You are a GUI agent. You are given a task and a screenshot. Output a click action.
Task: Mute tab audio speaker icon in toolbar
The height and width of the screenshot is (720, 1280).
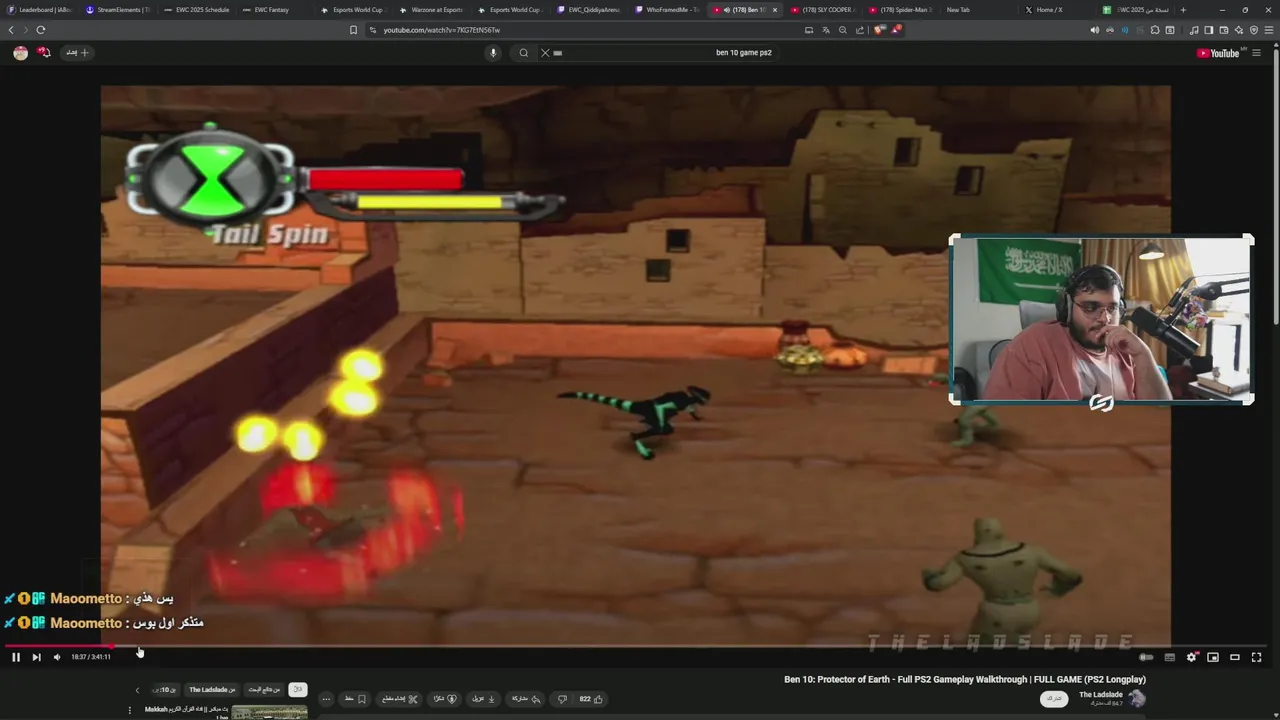1094,30
